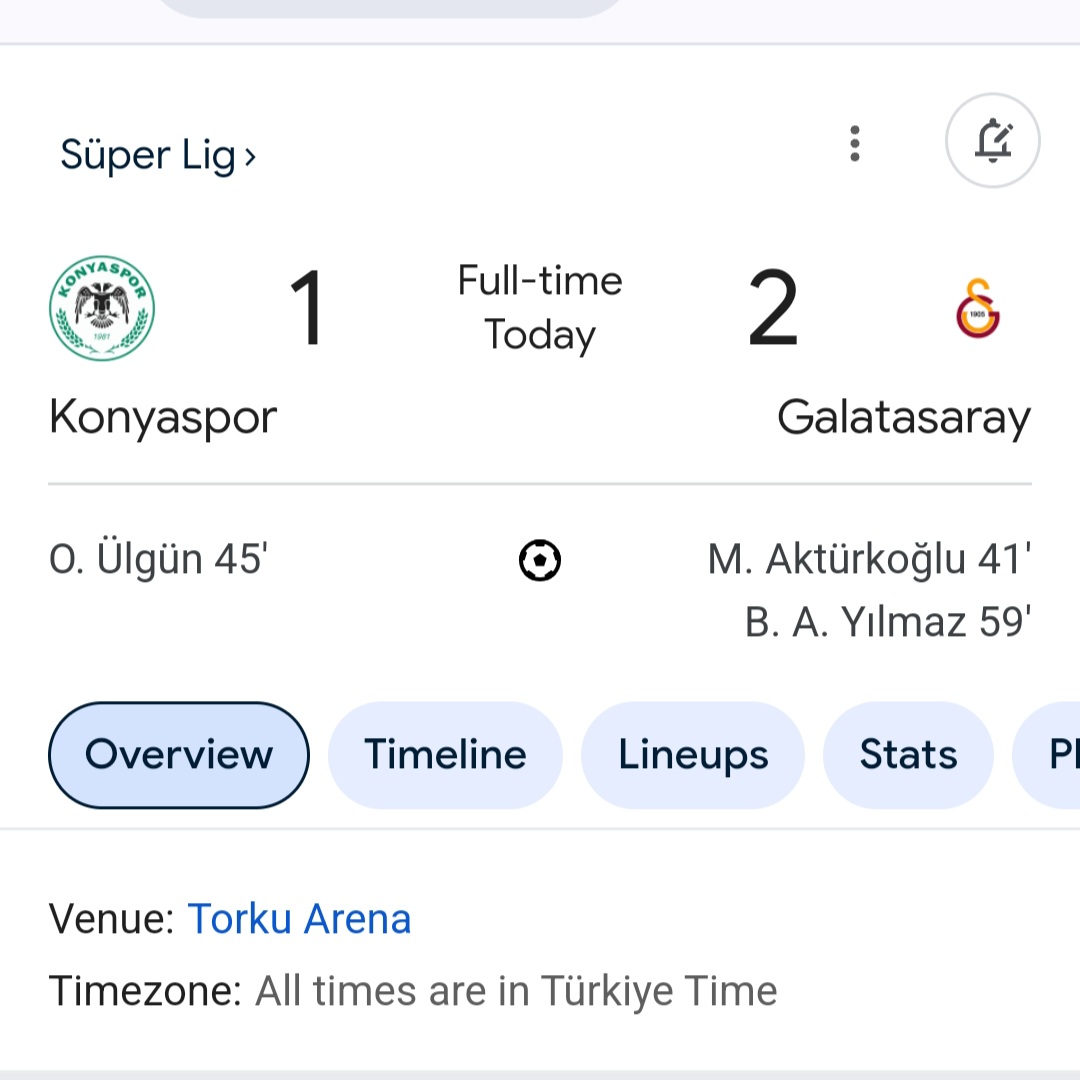Tap the Galatasaray club logo
This screenshot has height=1080, width=1080.
click(978, 308)
